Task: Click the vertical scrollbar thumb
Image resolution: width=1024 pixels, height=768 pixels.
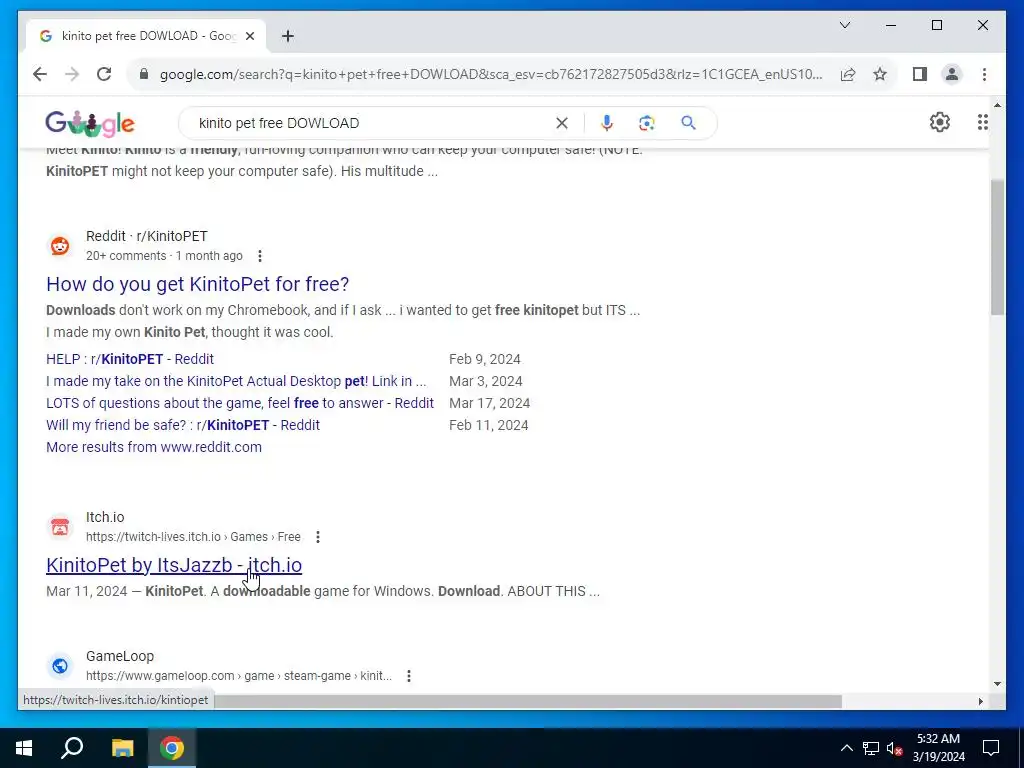Action: pyautogui.click(x=997, y=247)
